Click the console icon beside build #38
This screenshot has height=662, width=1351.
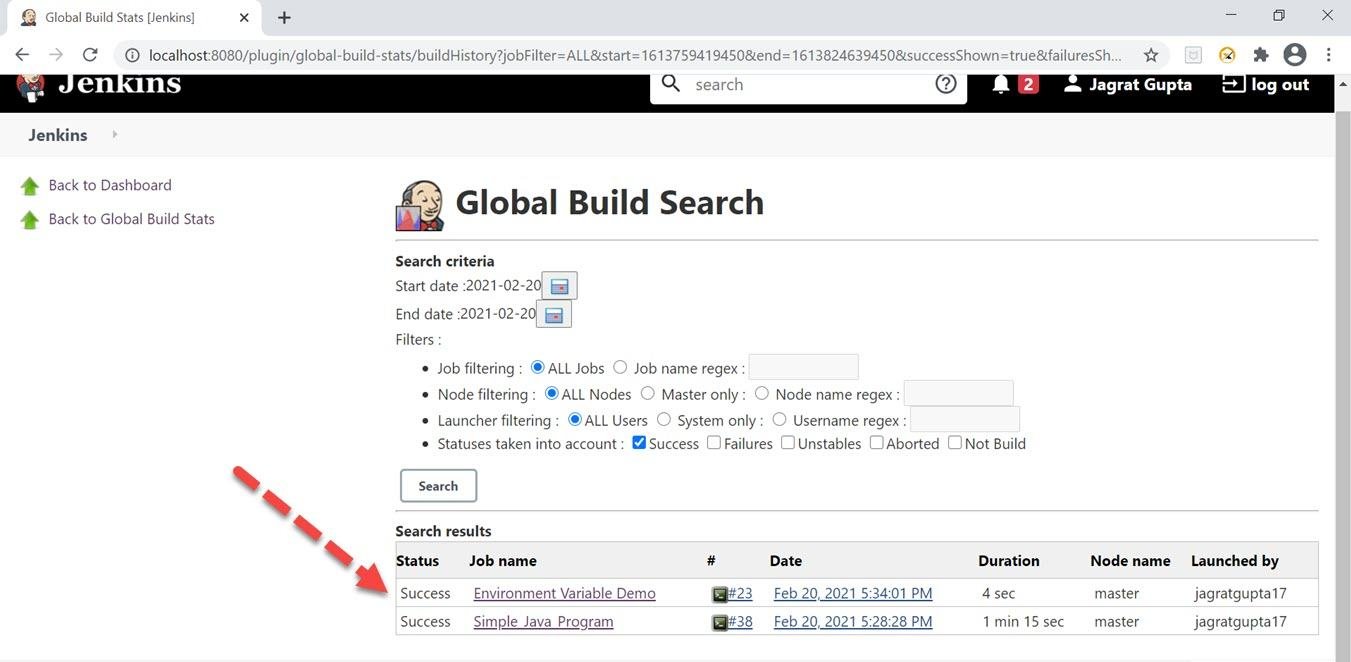pyautogui.click(x=719, y=622)
